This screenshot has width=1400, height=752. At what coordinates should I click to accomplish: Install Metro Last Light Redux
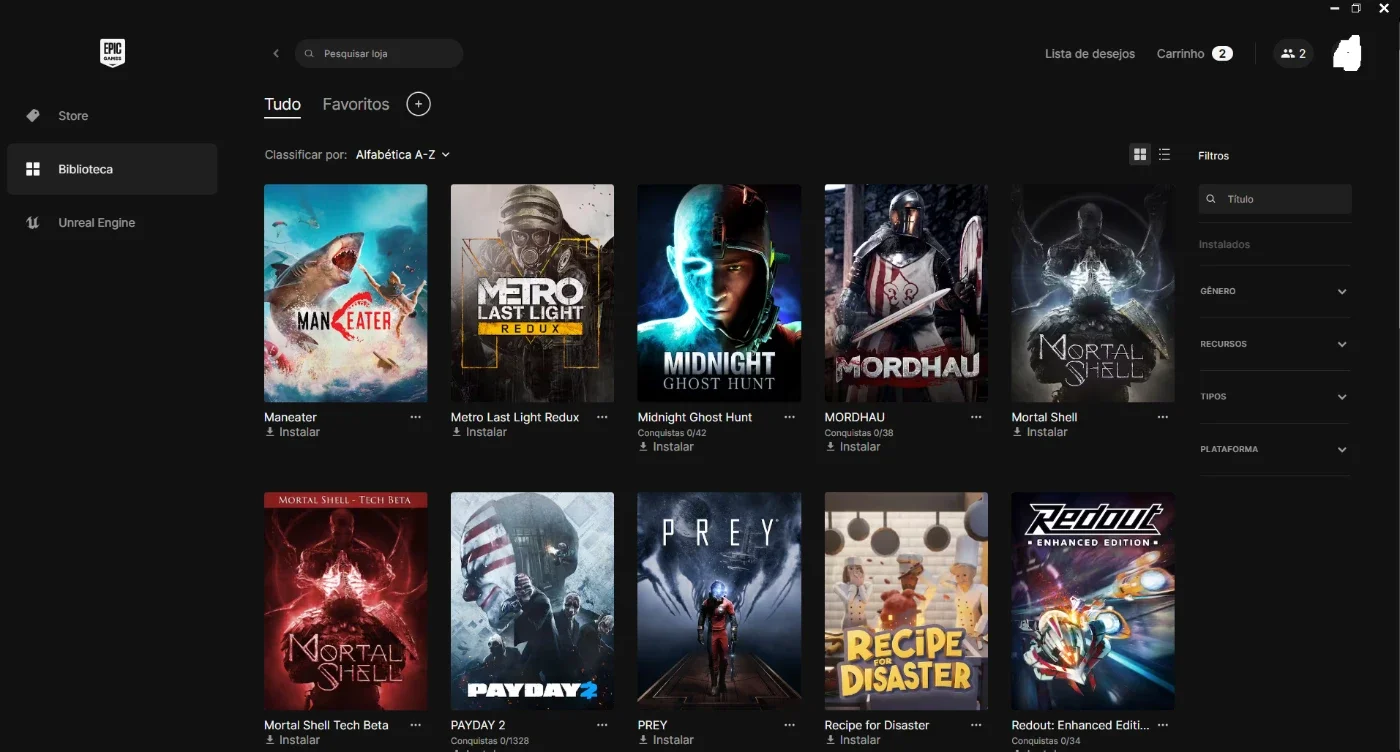(479, 432)
